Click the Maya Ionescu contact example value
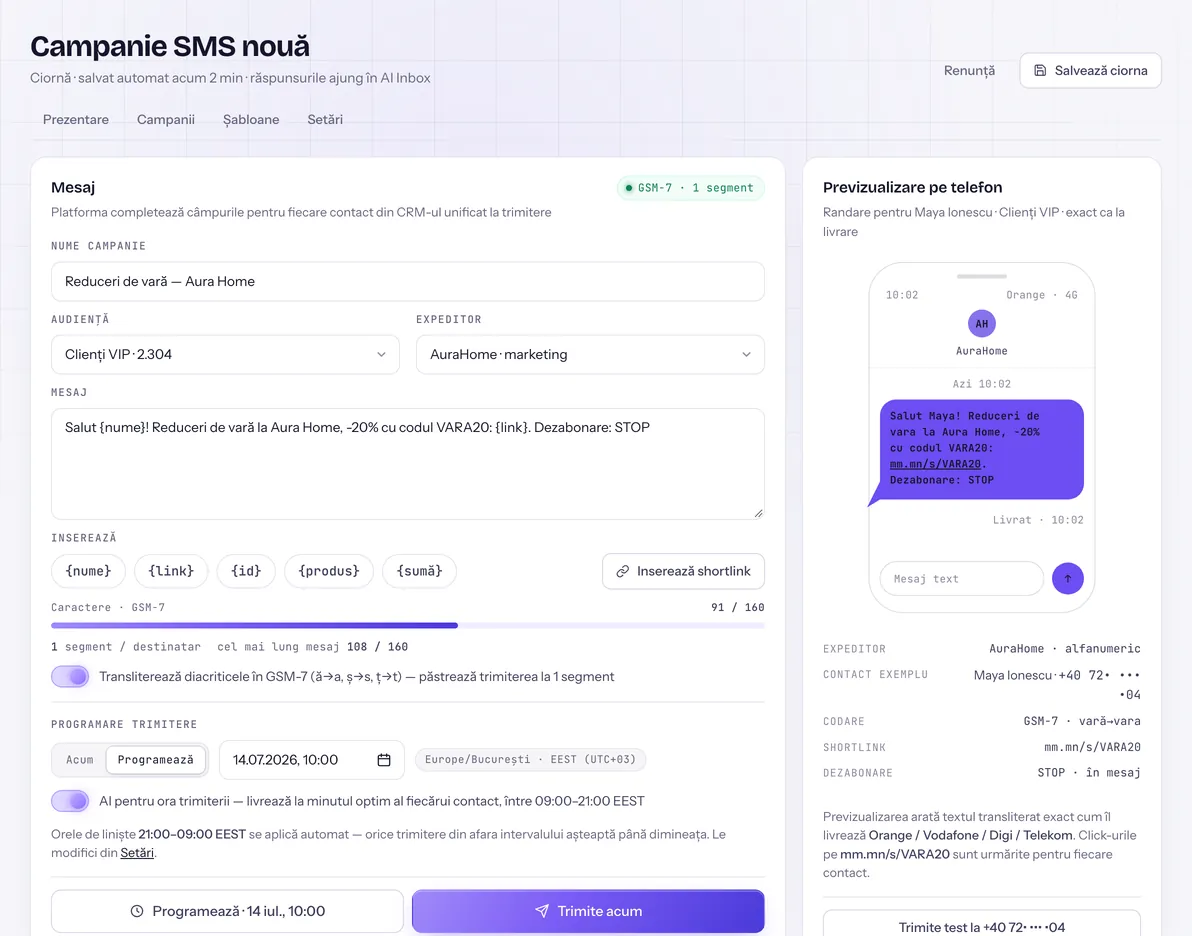This screenshot has width=1192, height=936. [1057, 684]
